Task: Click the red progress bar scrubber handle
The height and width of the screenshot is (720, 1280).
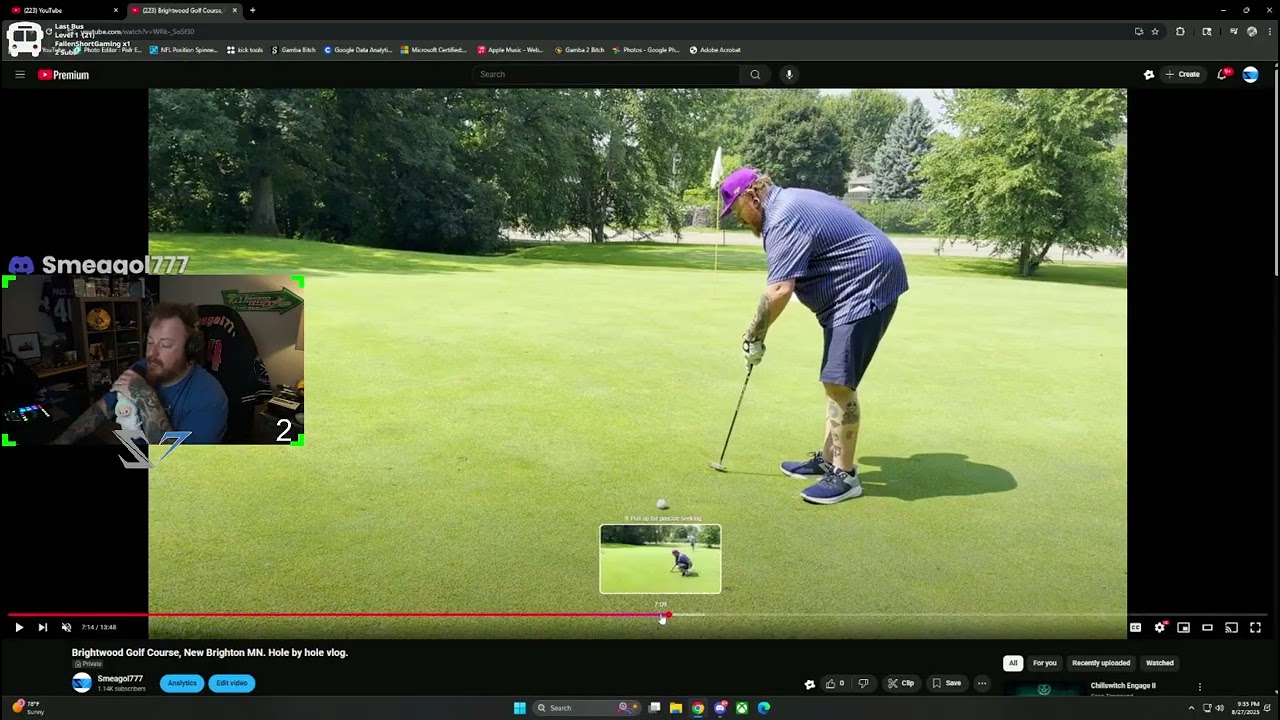Action: point(668,615)
